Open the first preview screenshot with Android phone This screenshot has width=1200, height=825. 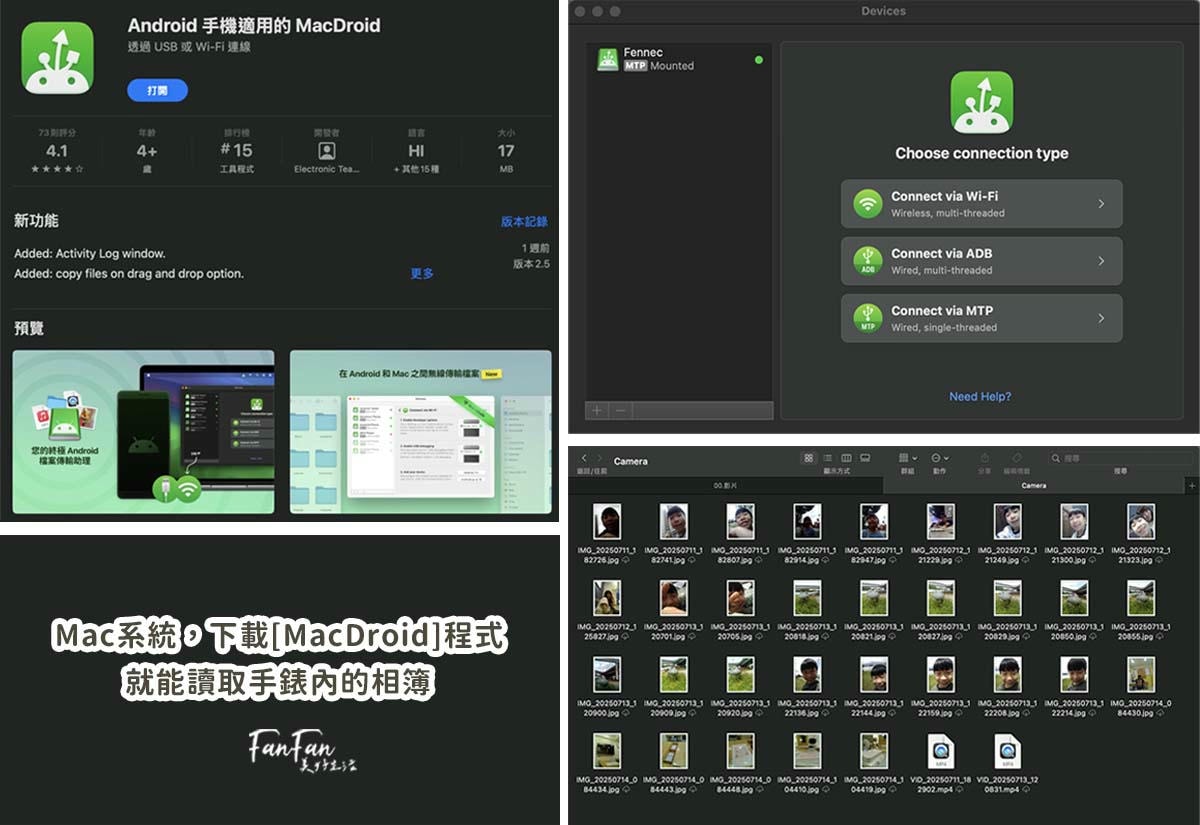143,432
